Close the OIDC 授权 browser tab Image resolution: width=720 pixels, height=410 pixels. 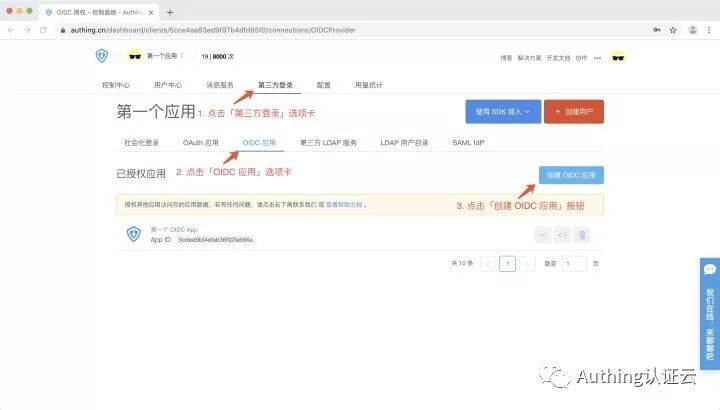151,12
